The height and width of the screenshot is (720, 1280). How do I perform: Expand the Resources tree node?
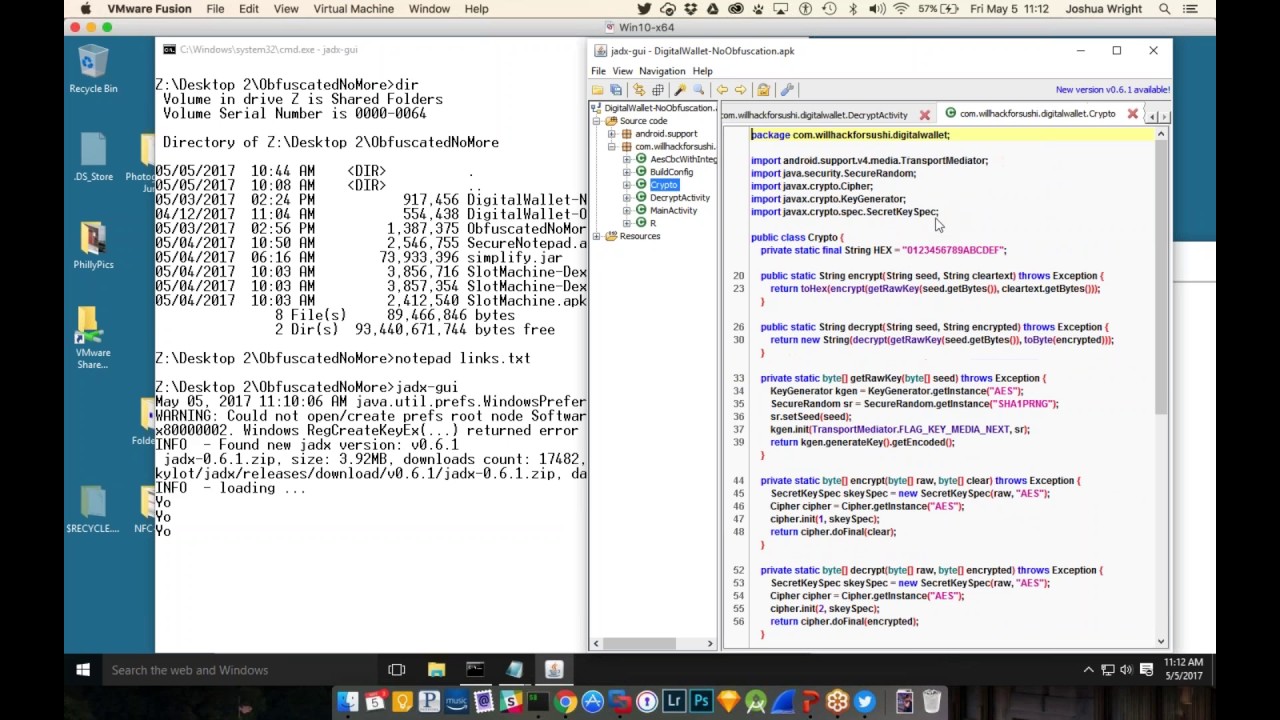[x=597, y=236]
